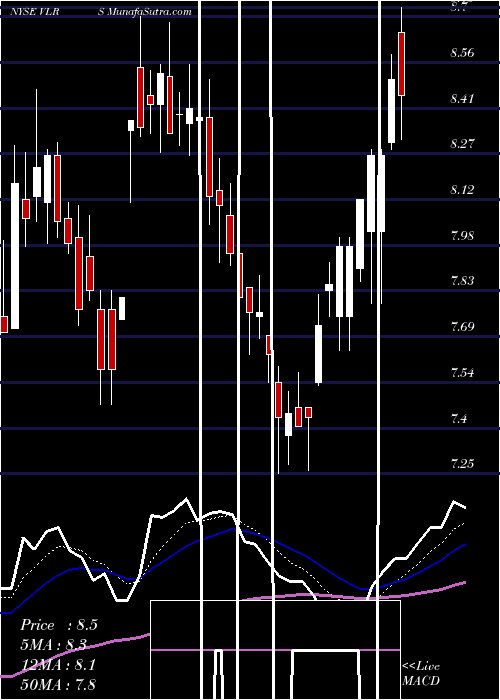Click the latest red candlestick near 8.56
This screenshot has height=700, width=500.
[401, 64]
